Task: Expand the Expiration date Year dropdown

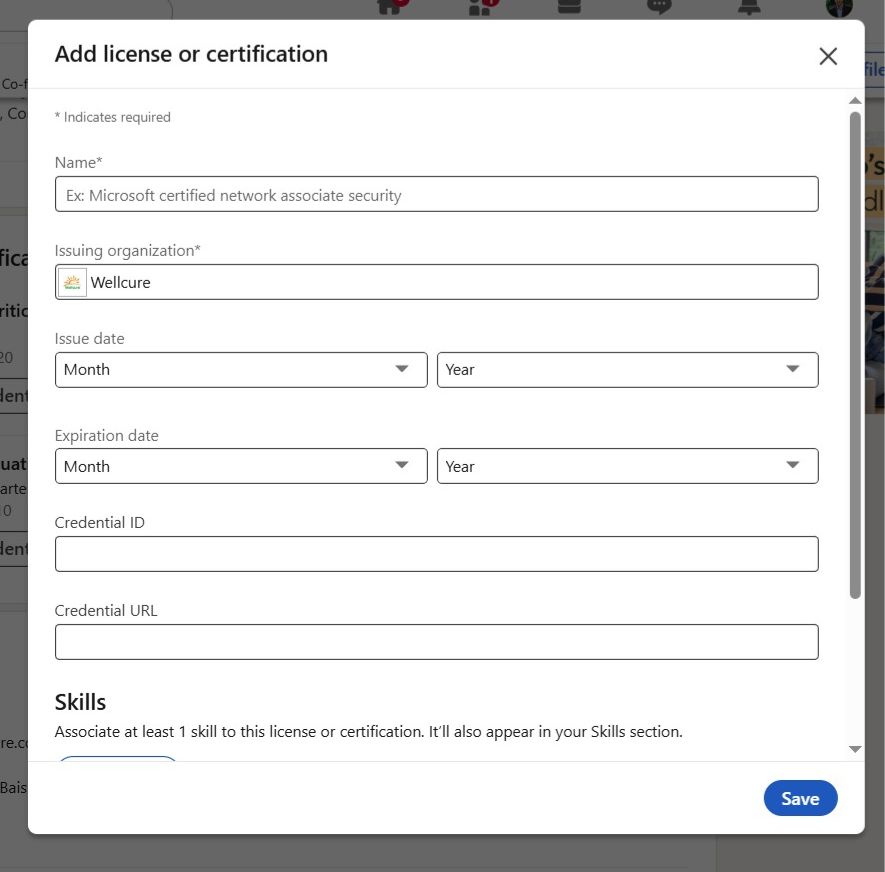Action: (627, 467)
